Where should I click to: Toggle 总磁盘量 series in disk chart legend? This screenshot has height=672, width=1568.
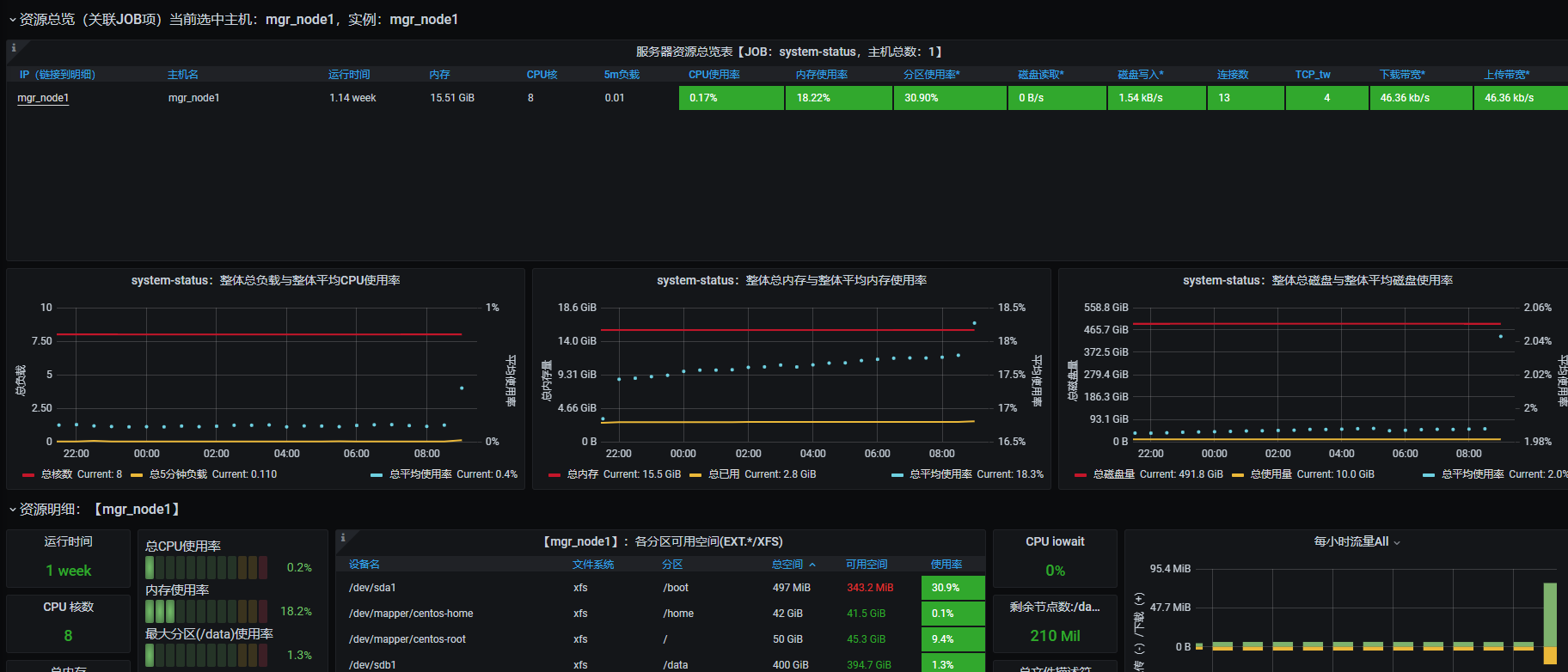pos(1114,474)
